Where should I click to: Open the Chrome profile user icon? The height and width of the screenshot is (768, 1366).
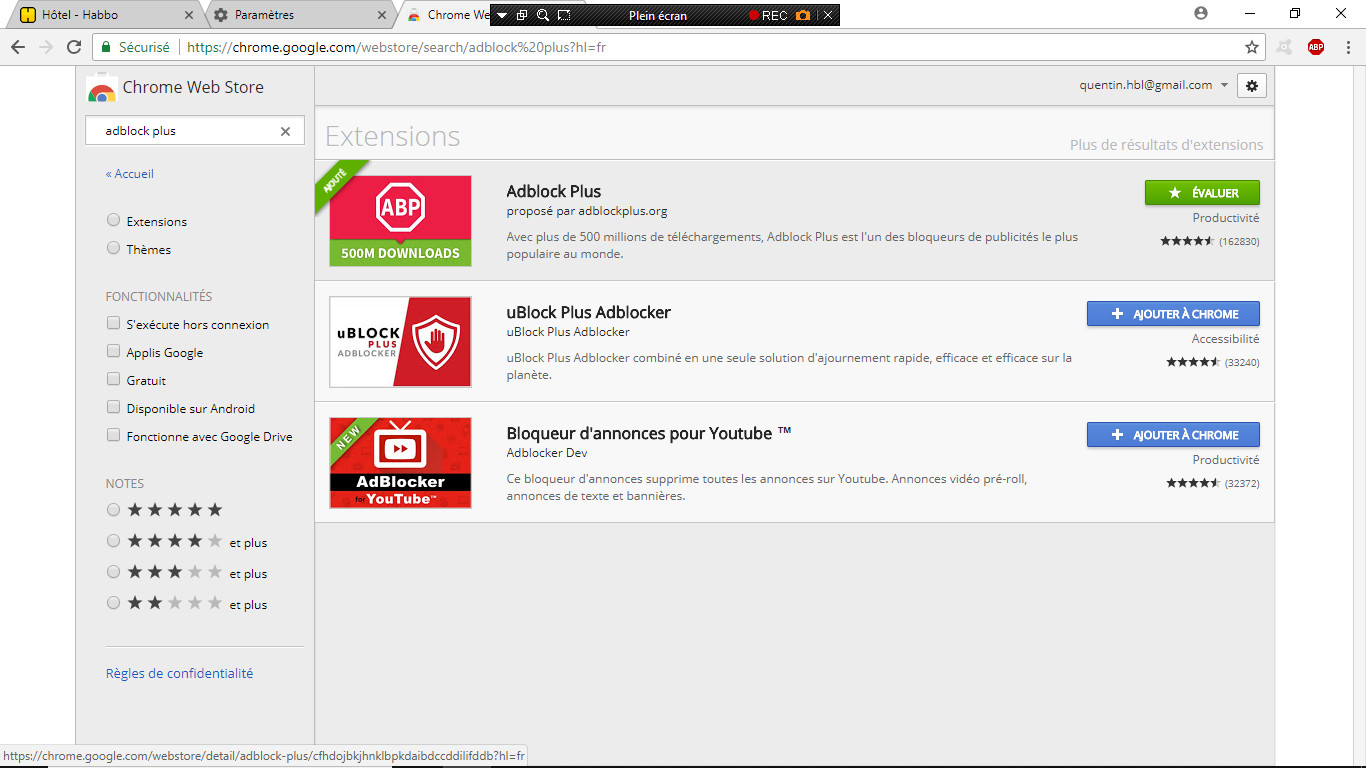pos(1201,13)
